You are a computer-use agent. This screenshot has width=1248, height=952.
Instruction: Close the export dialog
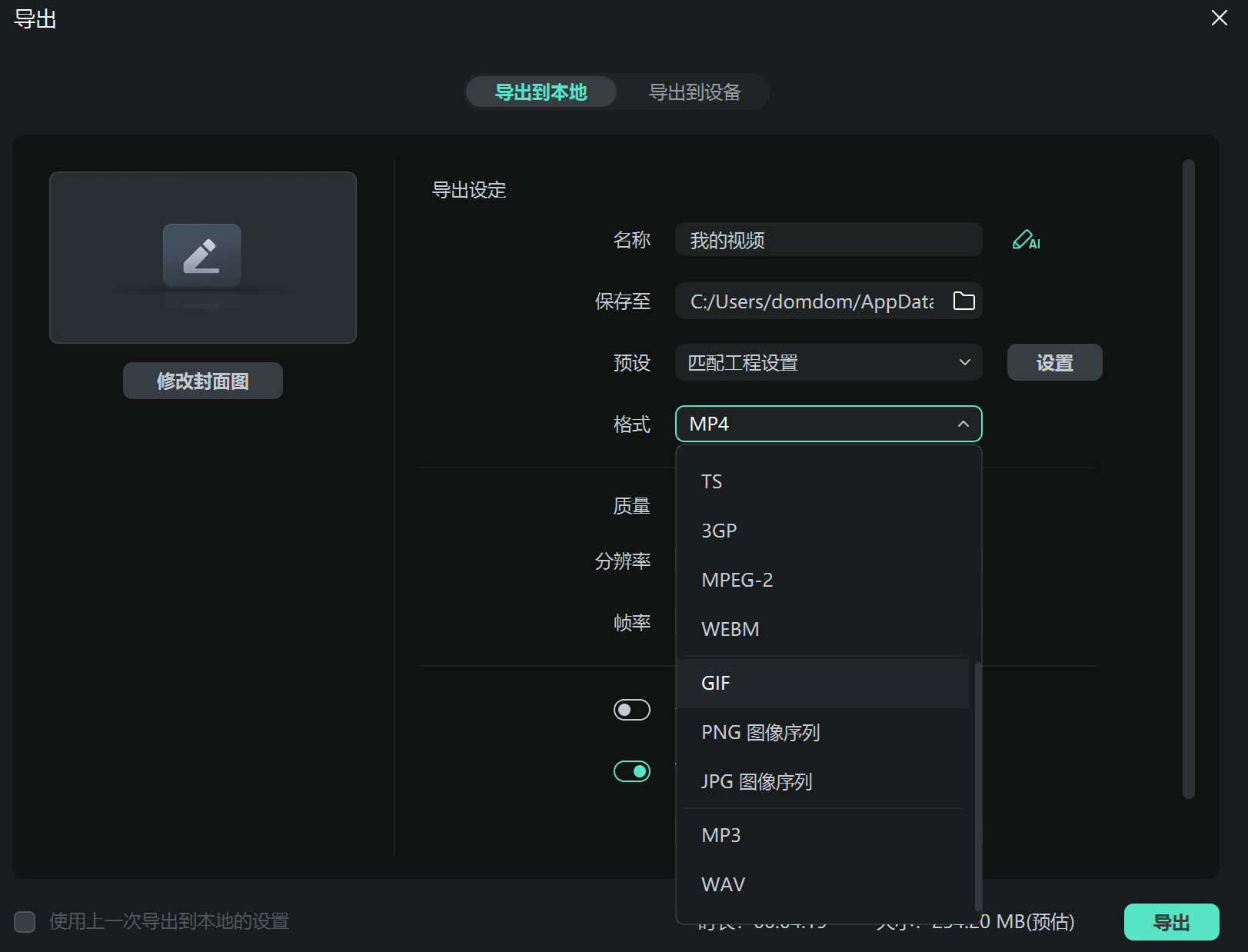(1219, 18)
